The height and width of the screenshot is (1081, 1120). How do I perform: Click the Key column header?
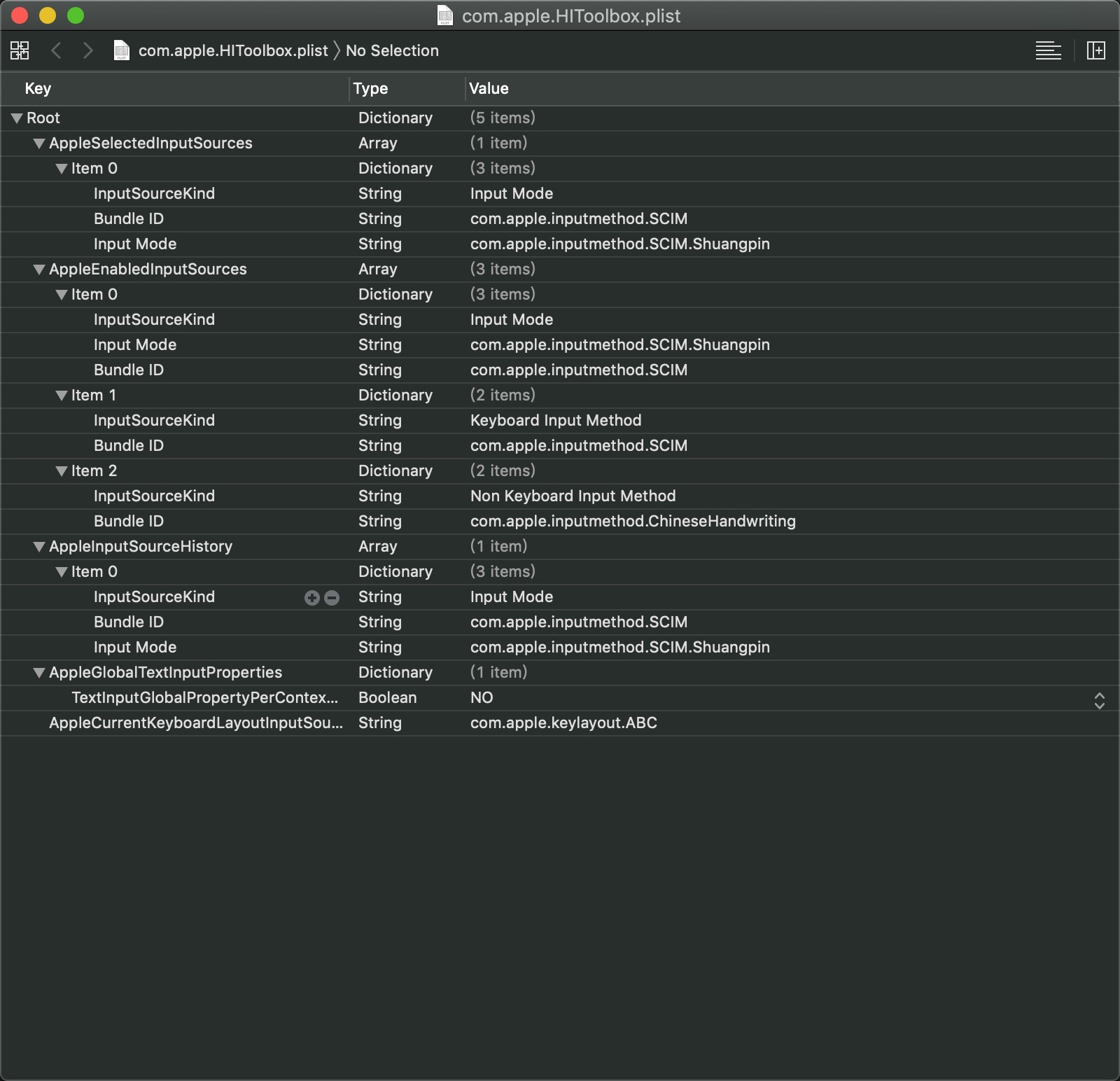pos(175,88)
